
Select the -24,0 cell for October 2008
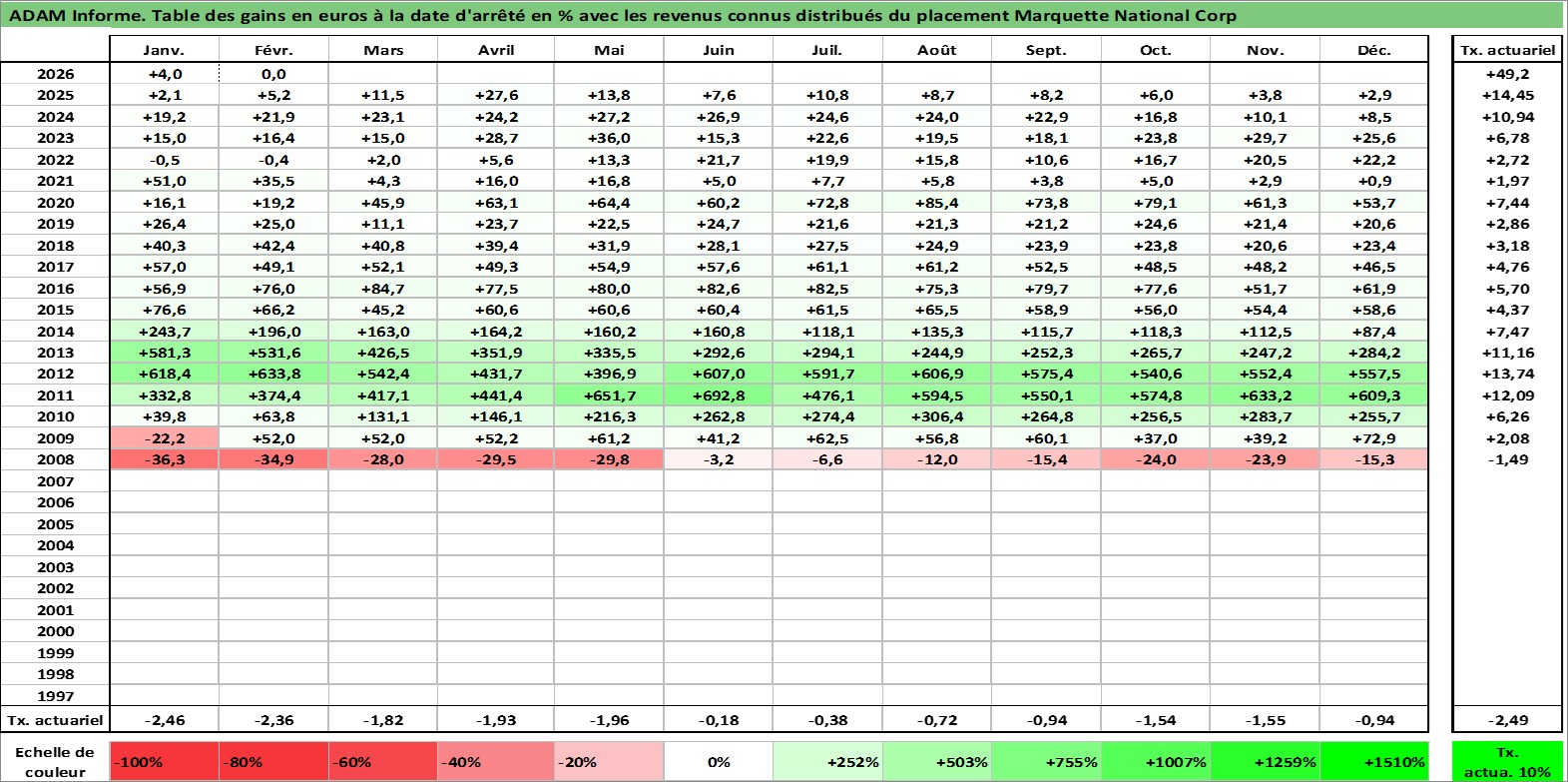coord(1156,459)
